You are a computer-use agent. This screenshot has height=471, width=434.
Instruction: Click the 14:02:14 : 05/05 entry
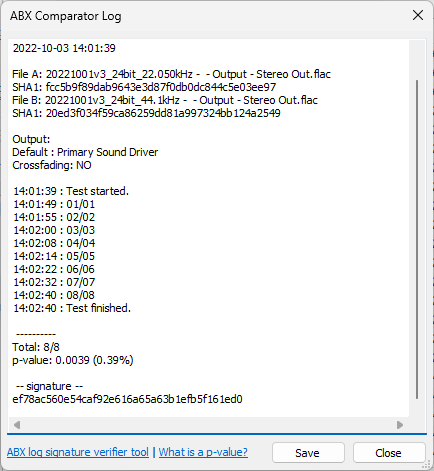point(54,256)
